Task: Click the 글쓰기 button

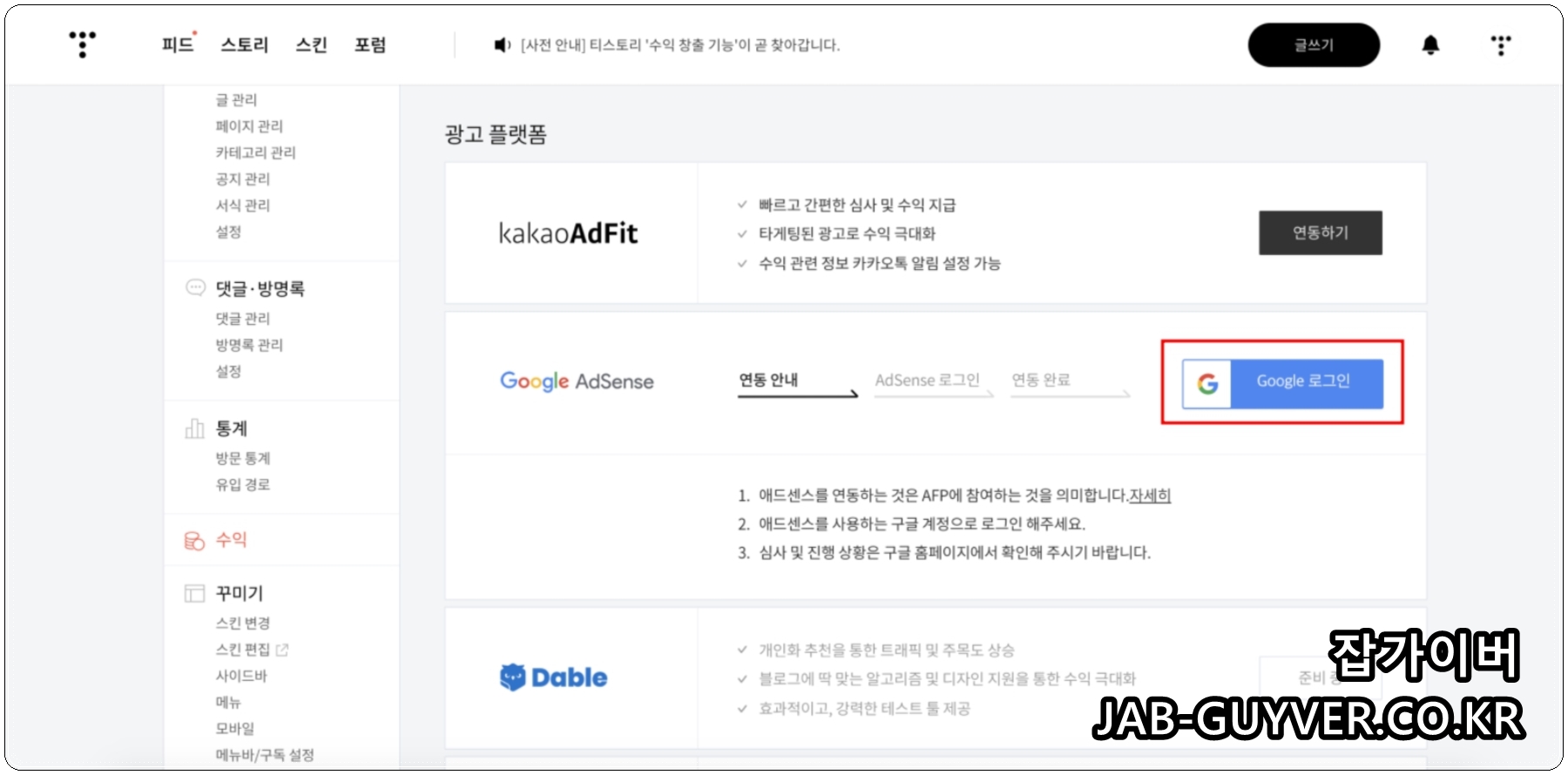Action: pos(1314,44)
